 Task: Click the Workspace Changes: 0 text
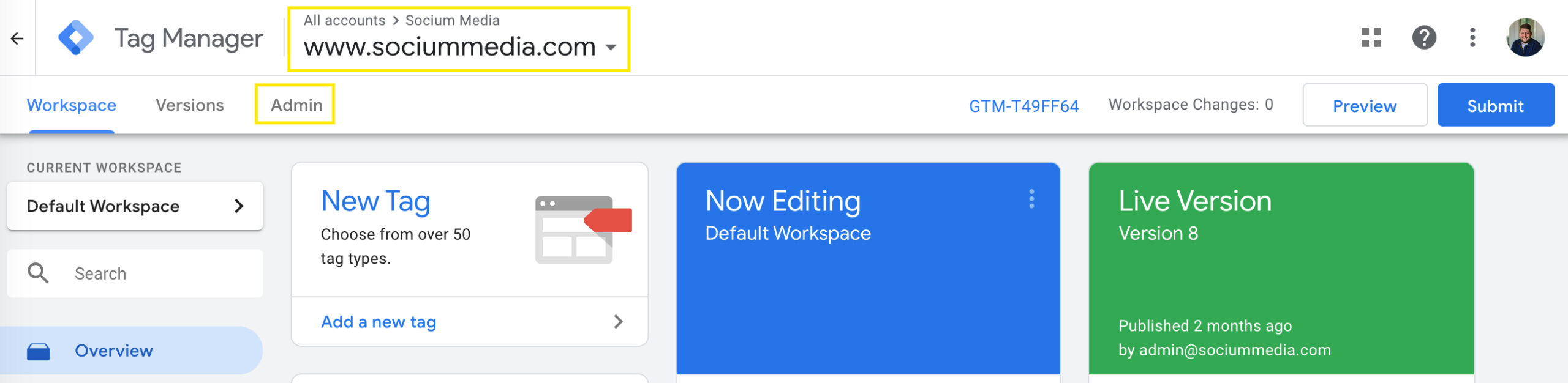[1191, 105]
